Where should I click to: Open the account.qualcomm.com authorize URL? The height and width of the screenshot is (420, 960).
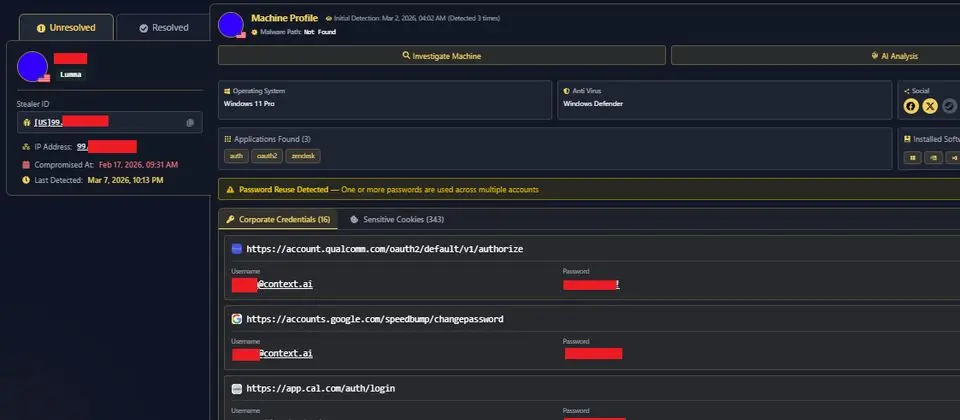pos(384,249)
